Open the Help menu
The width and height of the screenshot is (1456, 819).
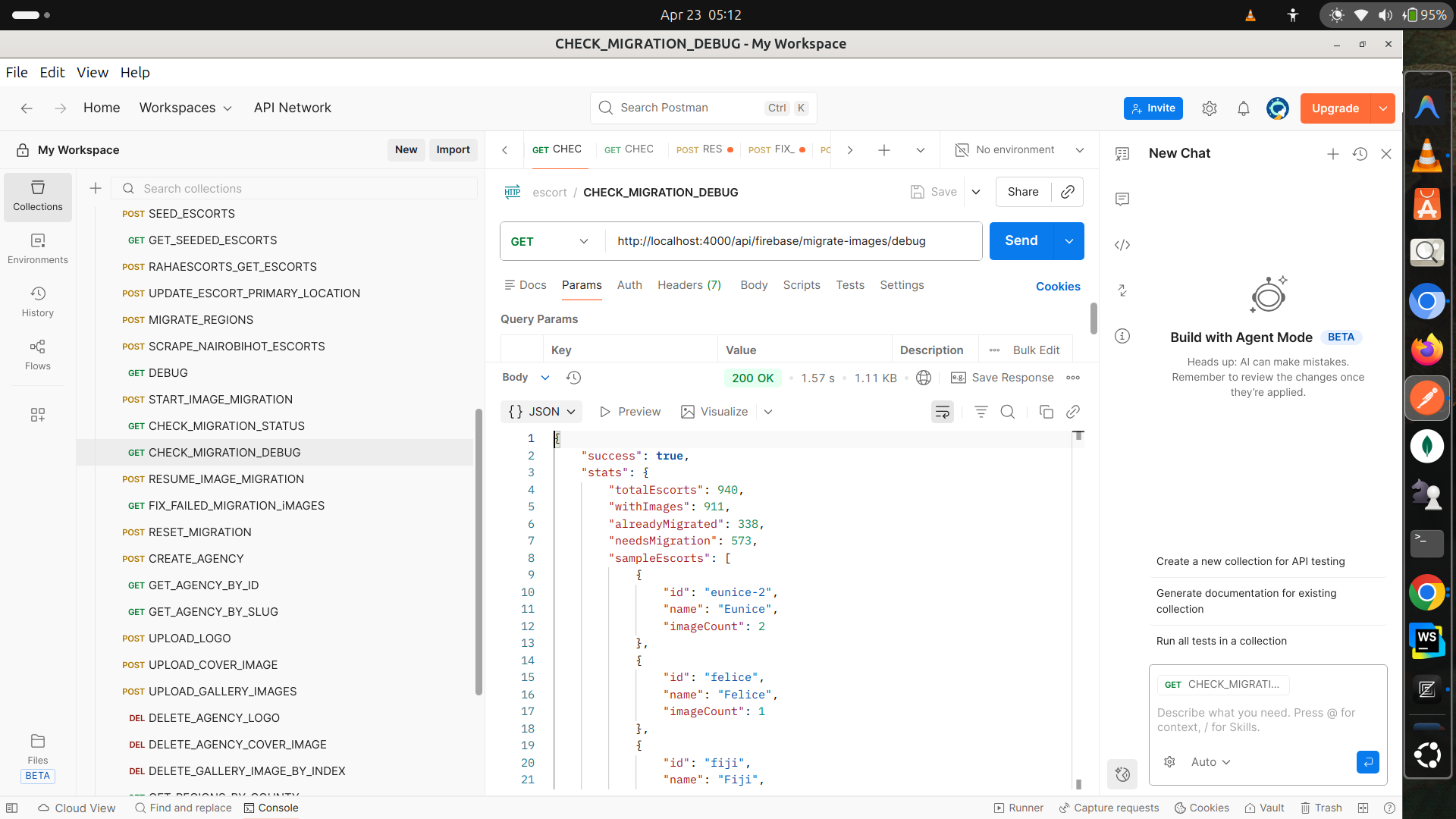tap(135, 73)
